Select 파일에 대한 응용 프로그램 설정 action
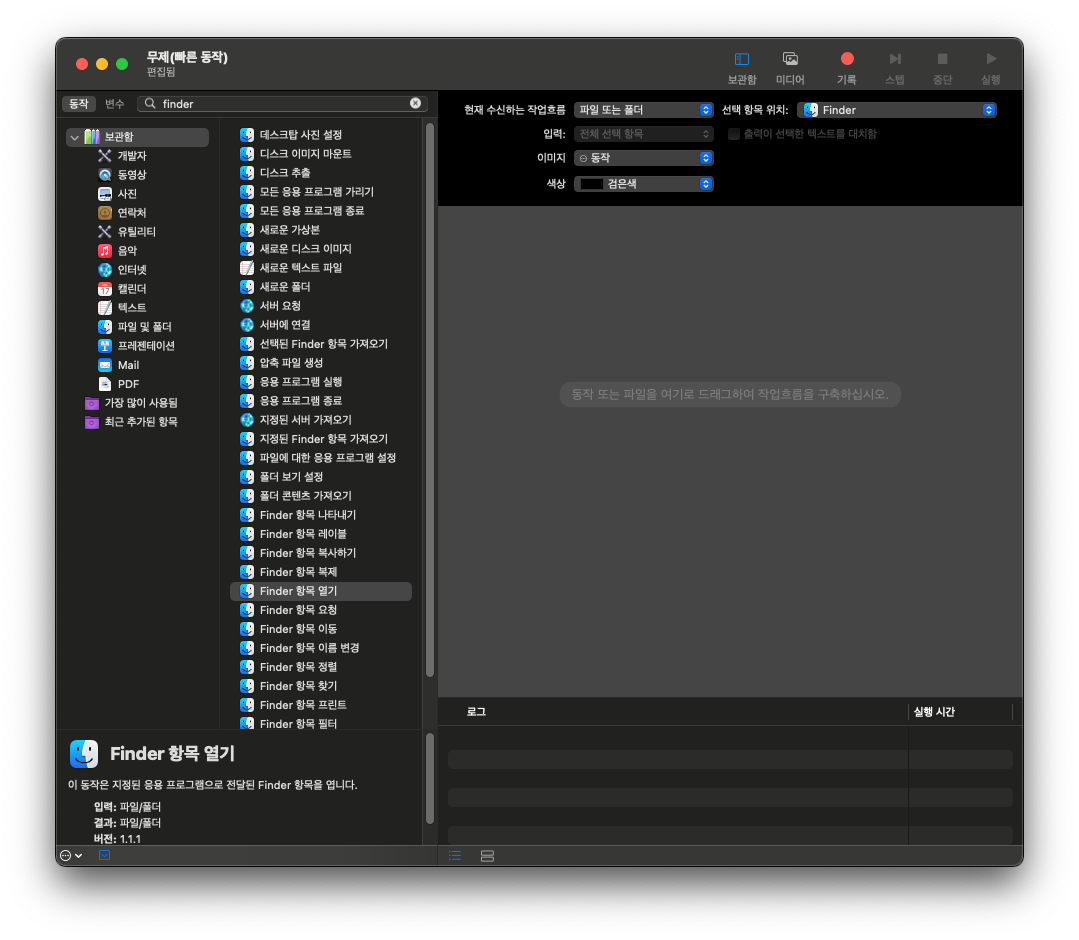Screen dimensions: 1079x940 [328, 458]
